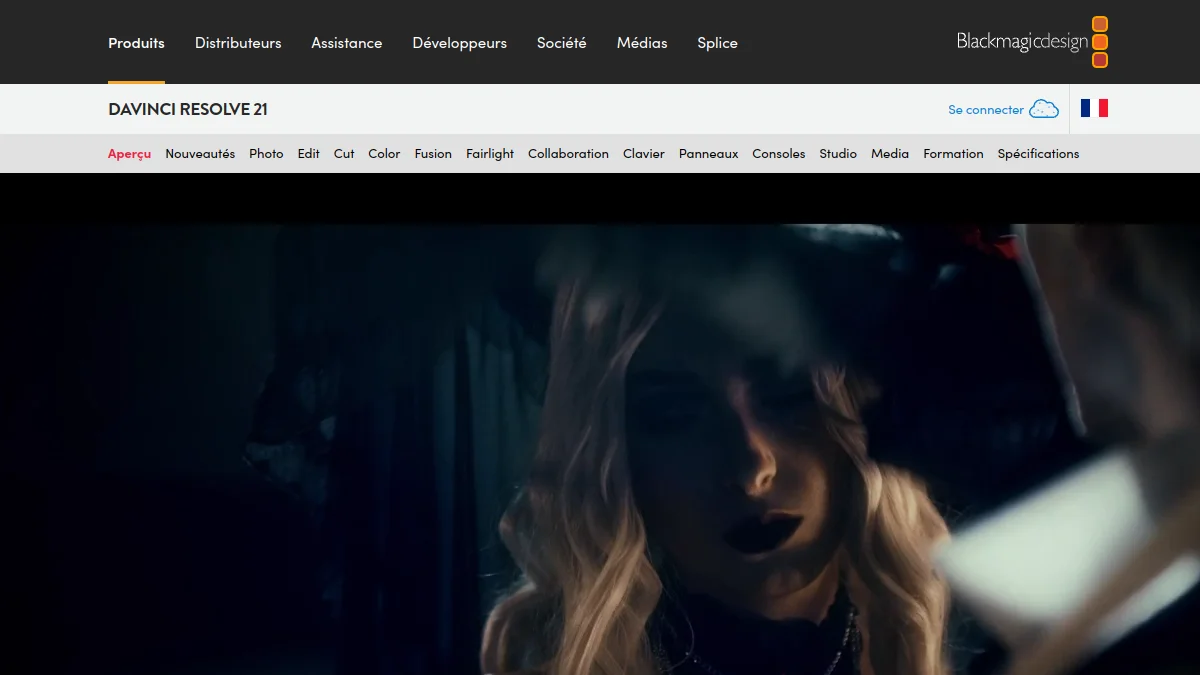The height and width of the screenshot is (675, 1200).
Task: Switch to the Nouveautés tab
Action: pyautogui.click(x=200, y=154)
